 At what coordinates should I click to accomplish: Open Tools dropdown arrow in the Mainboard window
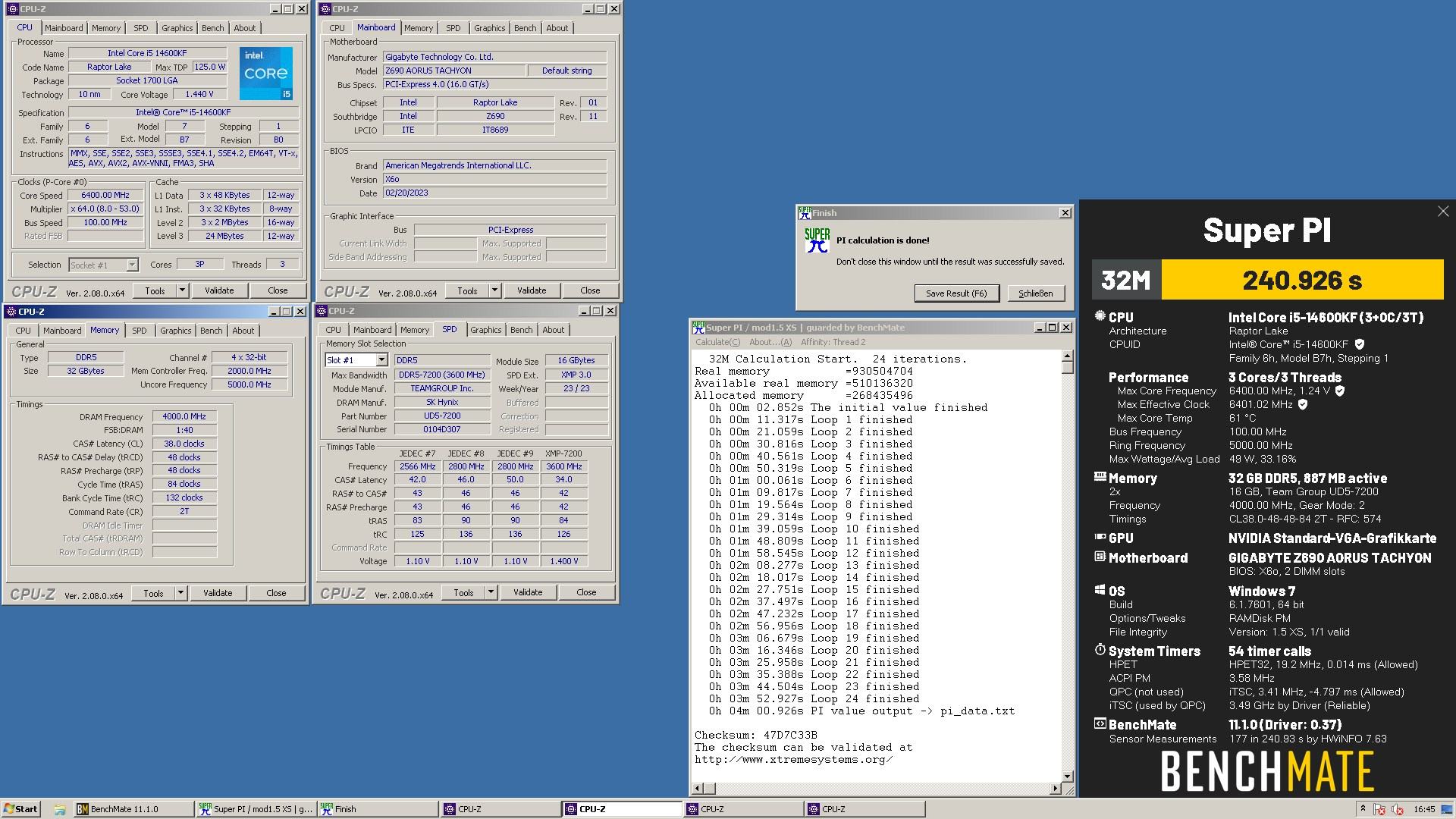[494, 290]
